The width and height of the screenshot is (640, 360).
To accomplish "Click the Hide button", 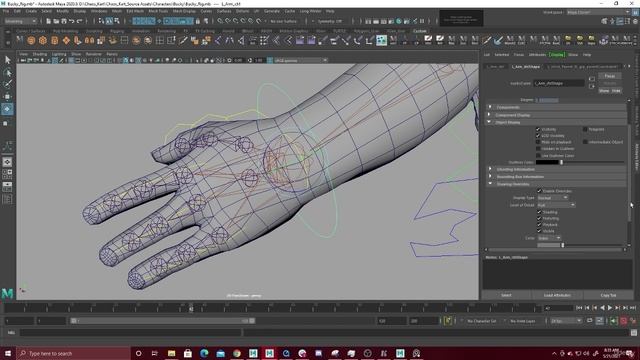I will pos(616,91).
